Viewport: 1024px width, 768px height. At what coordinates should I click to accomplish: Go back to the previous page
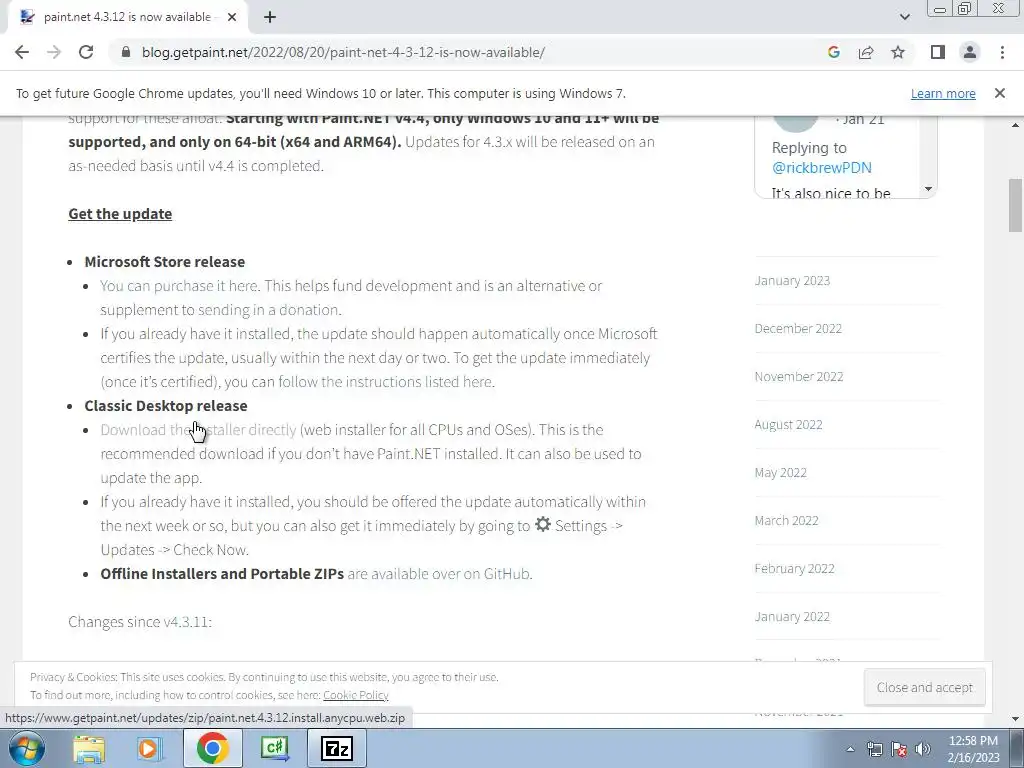point(22,52)
